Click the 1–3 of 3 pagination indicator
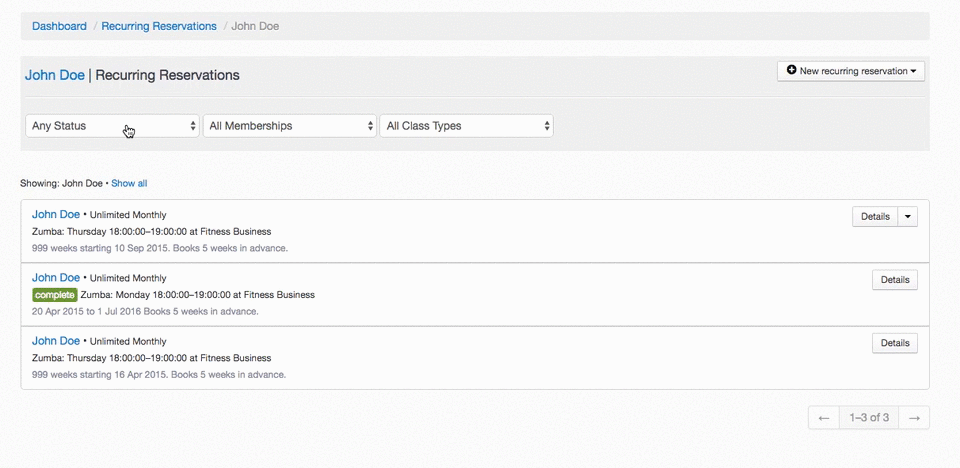960x468 pixels. [x=868, y=418]
